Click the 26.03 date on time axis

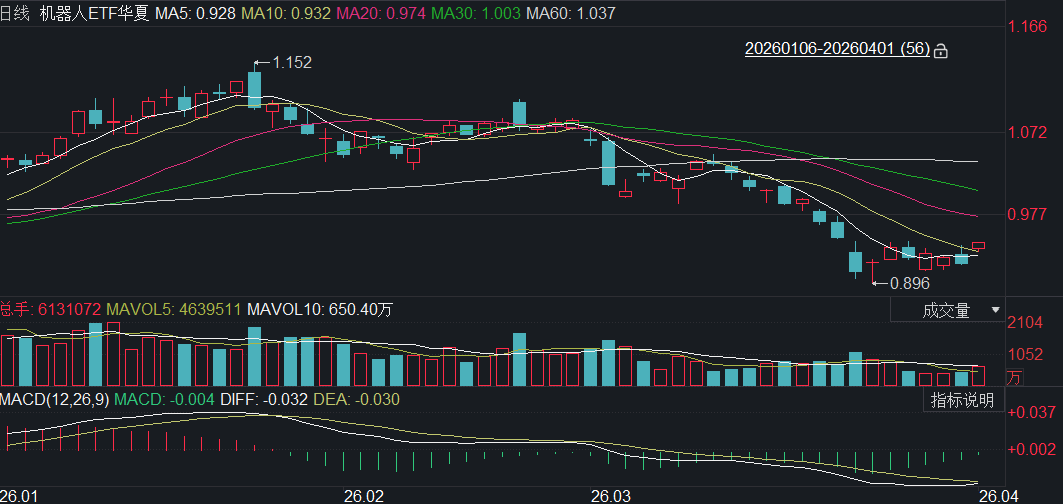pos(612,496)
